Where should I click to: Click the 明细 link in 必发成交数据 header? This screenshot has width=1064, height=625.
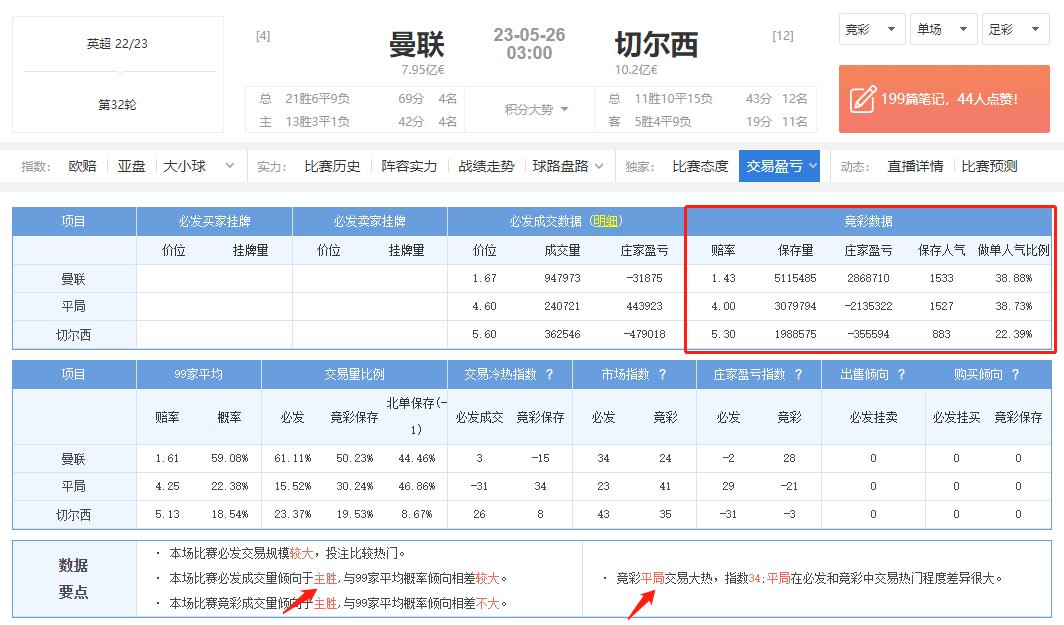(608, 221)
